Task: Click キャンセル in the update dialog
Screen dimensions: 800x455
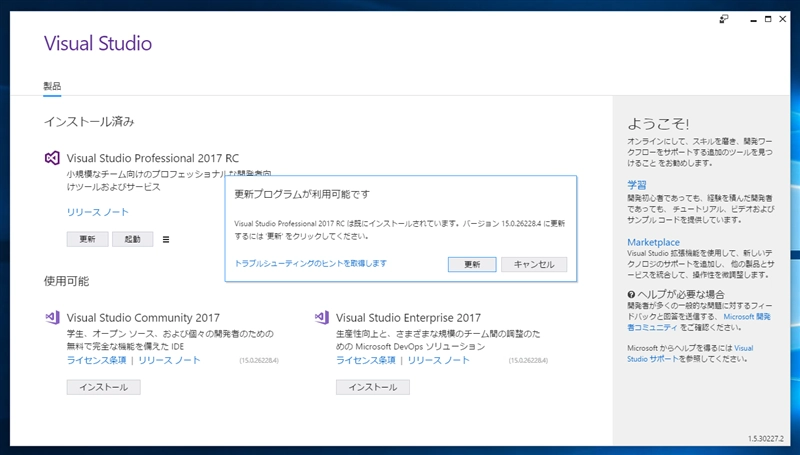Action: (534, 264)
